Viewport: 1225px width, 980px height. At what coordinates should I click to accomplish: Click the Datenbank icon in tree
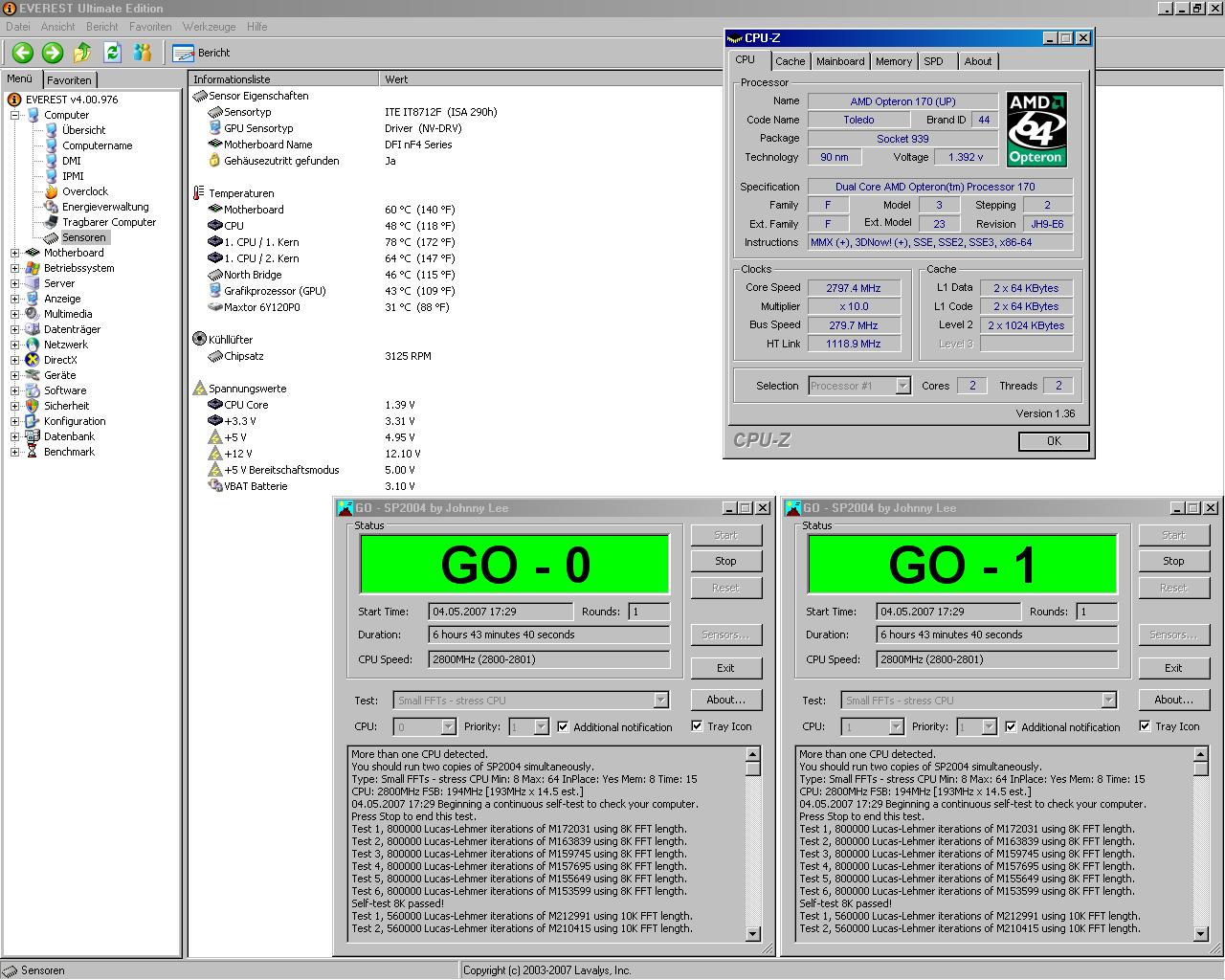33,436
